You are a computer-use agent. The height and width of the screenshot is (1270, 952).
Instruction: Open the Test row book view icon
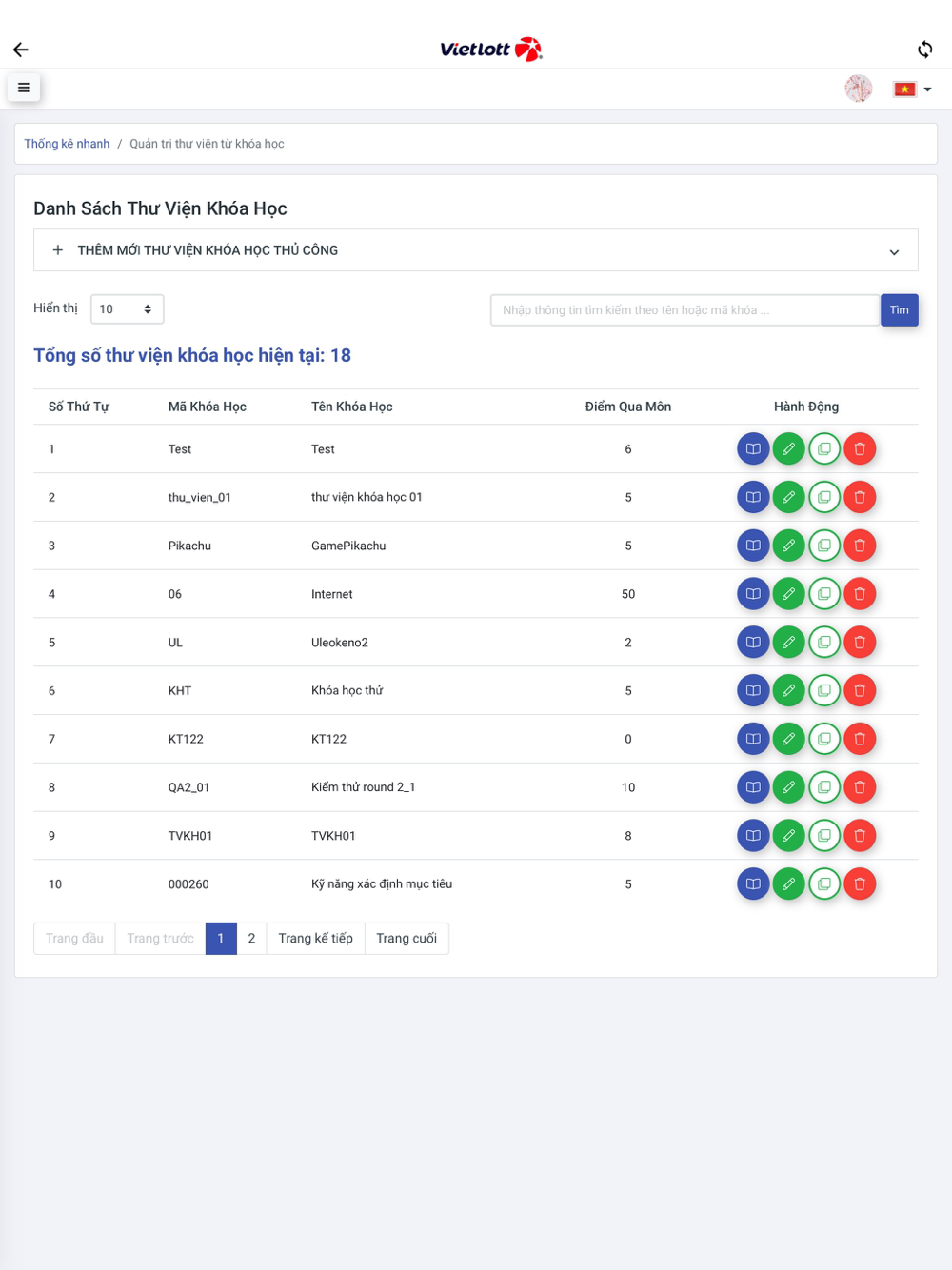(753, 449)
